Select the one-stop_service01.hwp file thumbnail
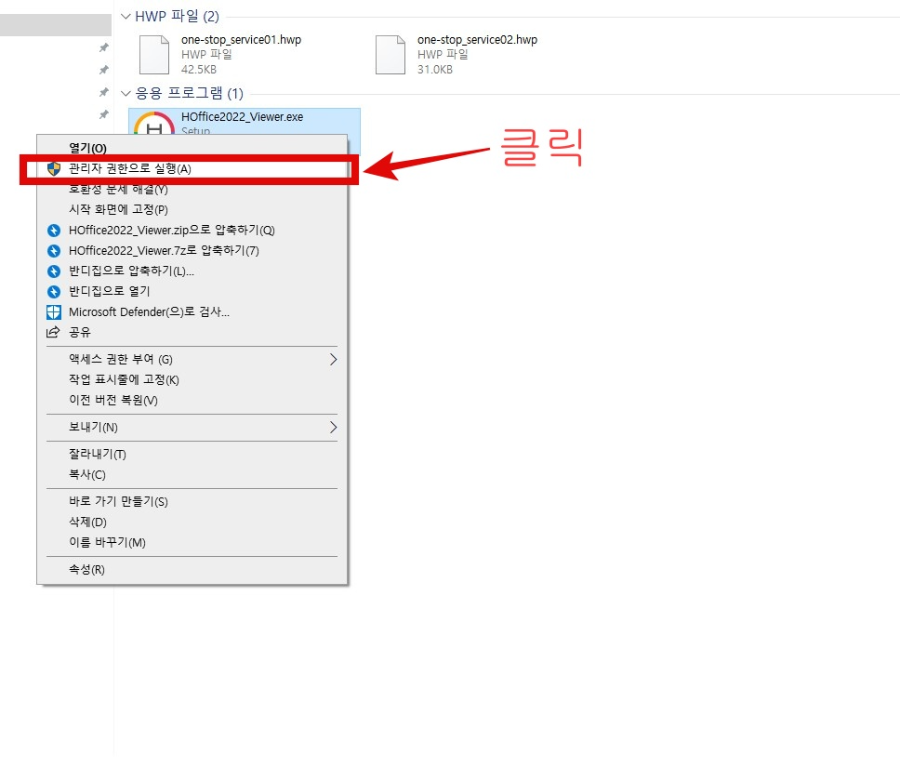The image size is (900, 757). coord(152,52)
